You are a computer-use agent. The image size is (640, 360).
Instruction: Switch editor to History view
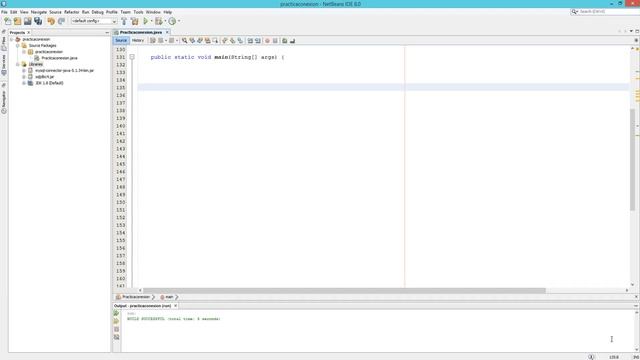point(138,40)
